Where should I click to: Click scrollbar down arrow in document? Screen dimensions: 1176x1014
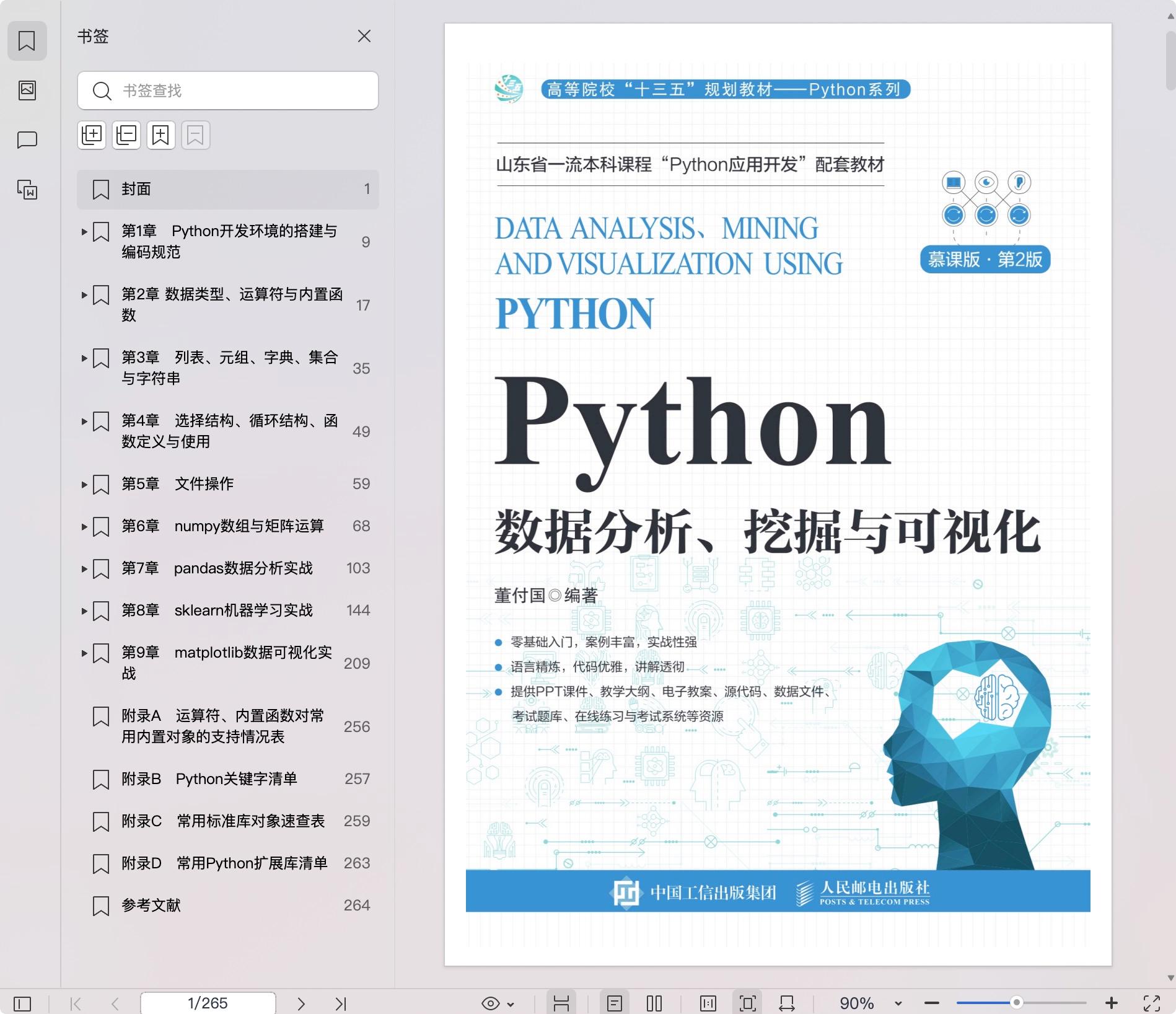point(1170,978)
